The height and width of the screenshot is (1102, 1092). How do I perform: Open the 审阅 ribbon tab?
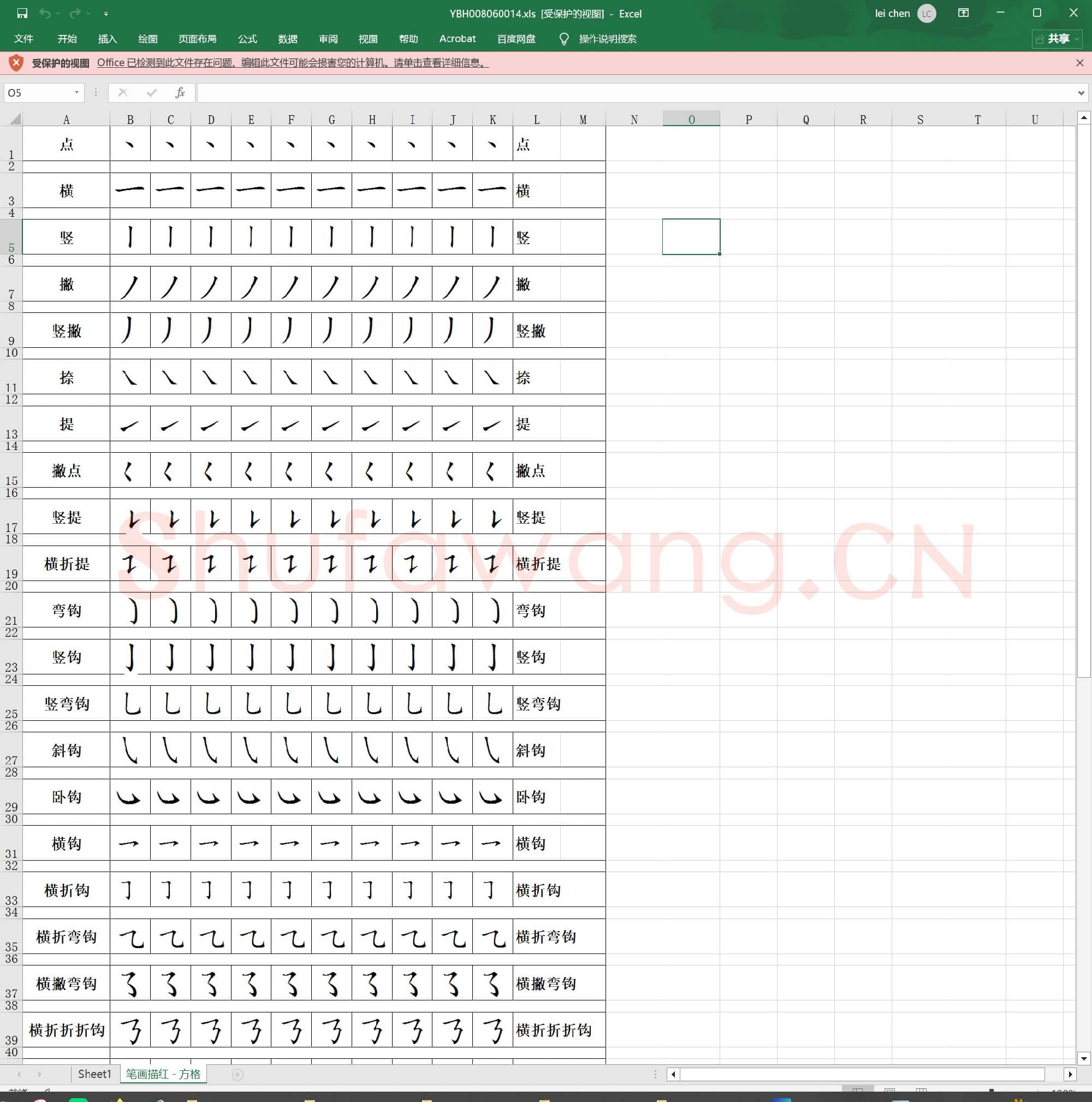click(328, 39)
